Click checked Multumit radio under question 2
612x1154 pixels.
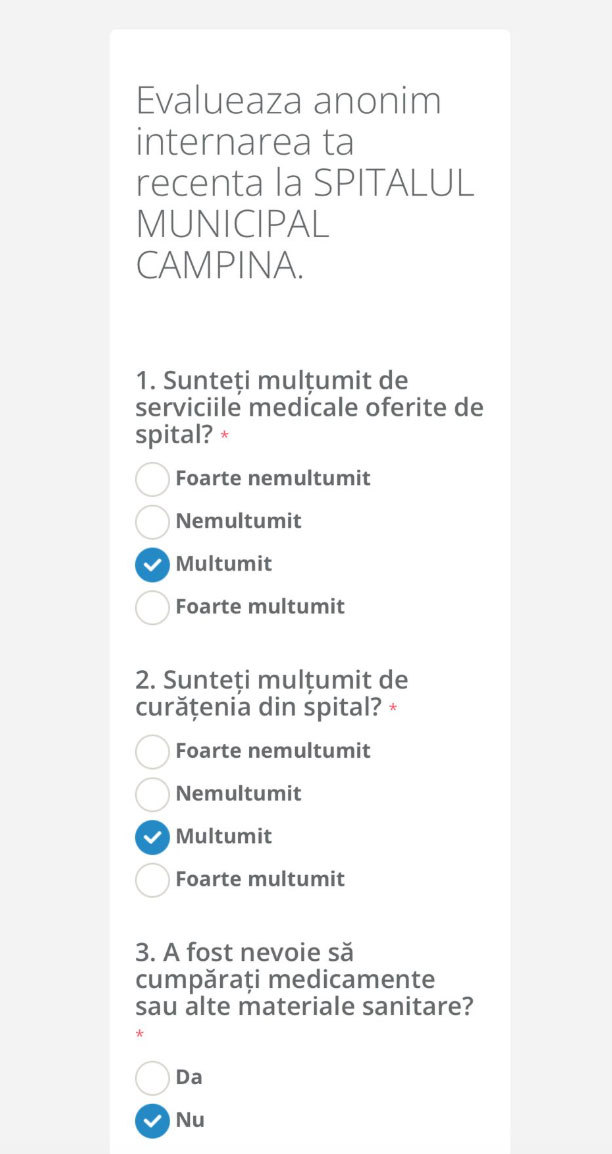coord(152,837)
